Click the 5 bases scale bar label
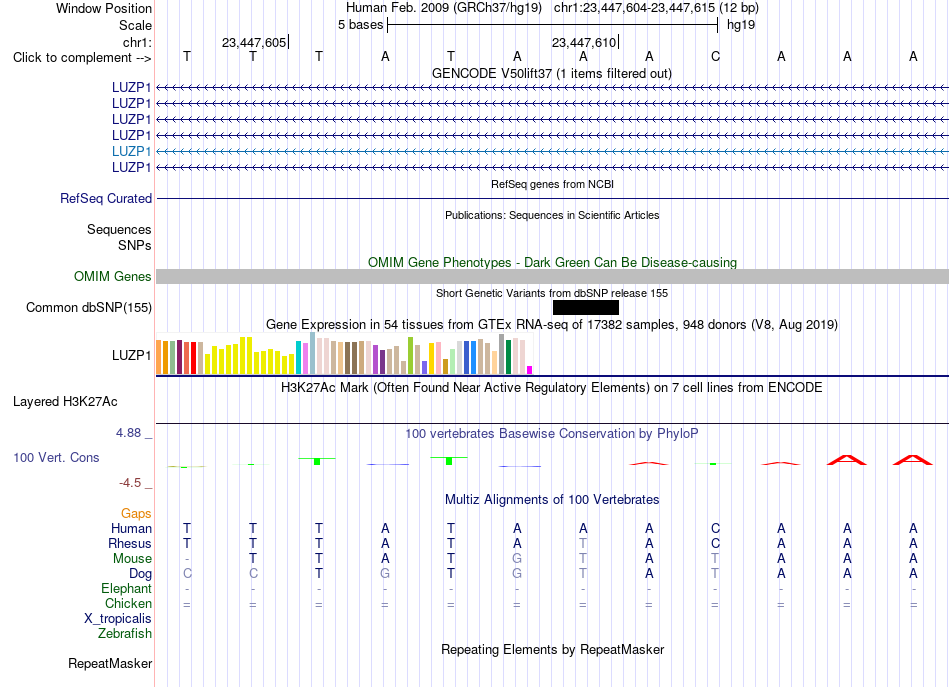Screen dimensions: 950x687 [x=360, y=25]
